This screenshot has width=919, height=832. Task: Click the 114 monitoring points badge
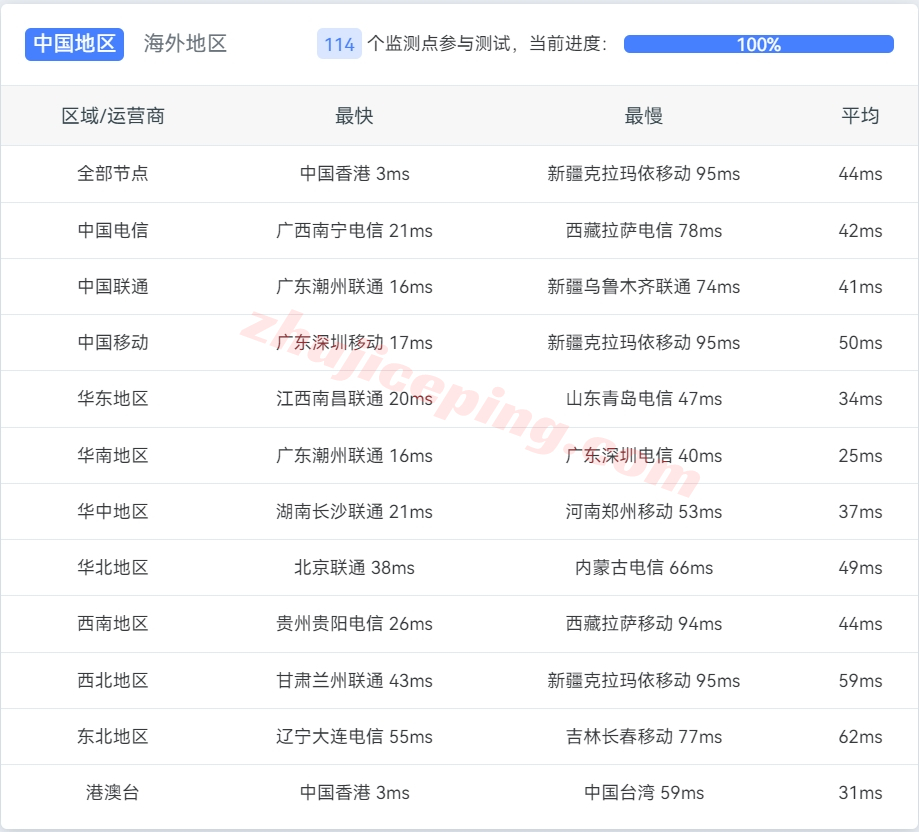[339, 44]
